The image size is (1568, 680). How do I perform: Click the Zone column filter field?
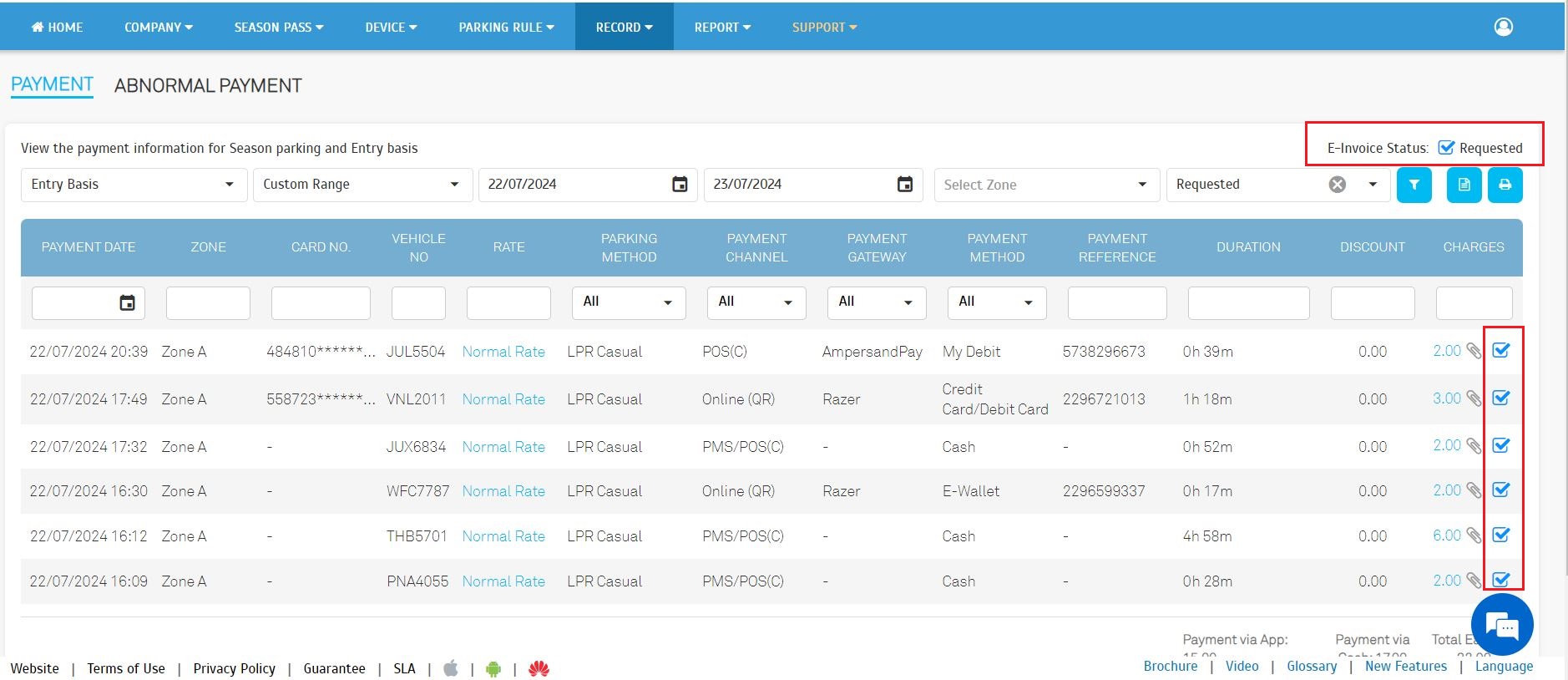click(208, 303)
